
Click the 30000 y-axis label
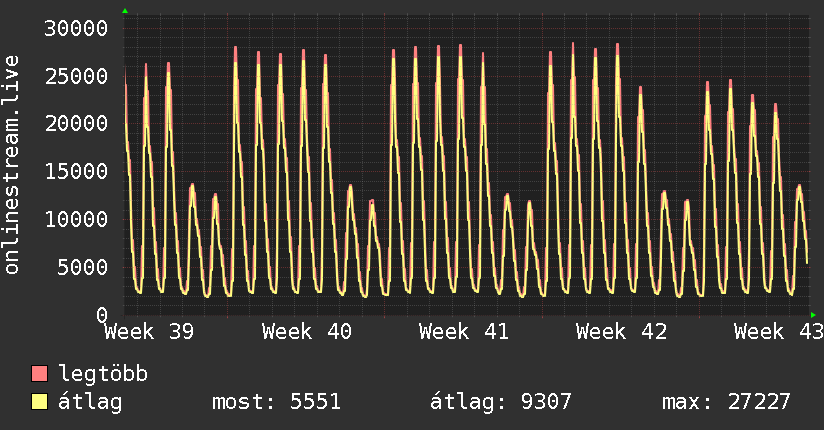click(x=76, y=28)
